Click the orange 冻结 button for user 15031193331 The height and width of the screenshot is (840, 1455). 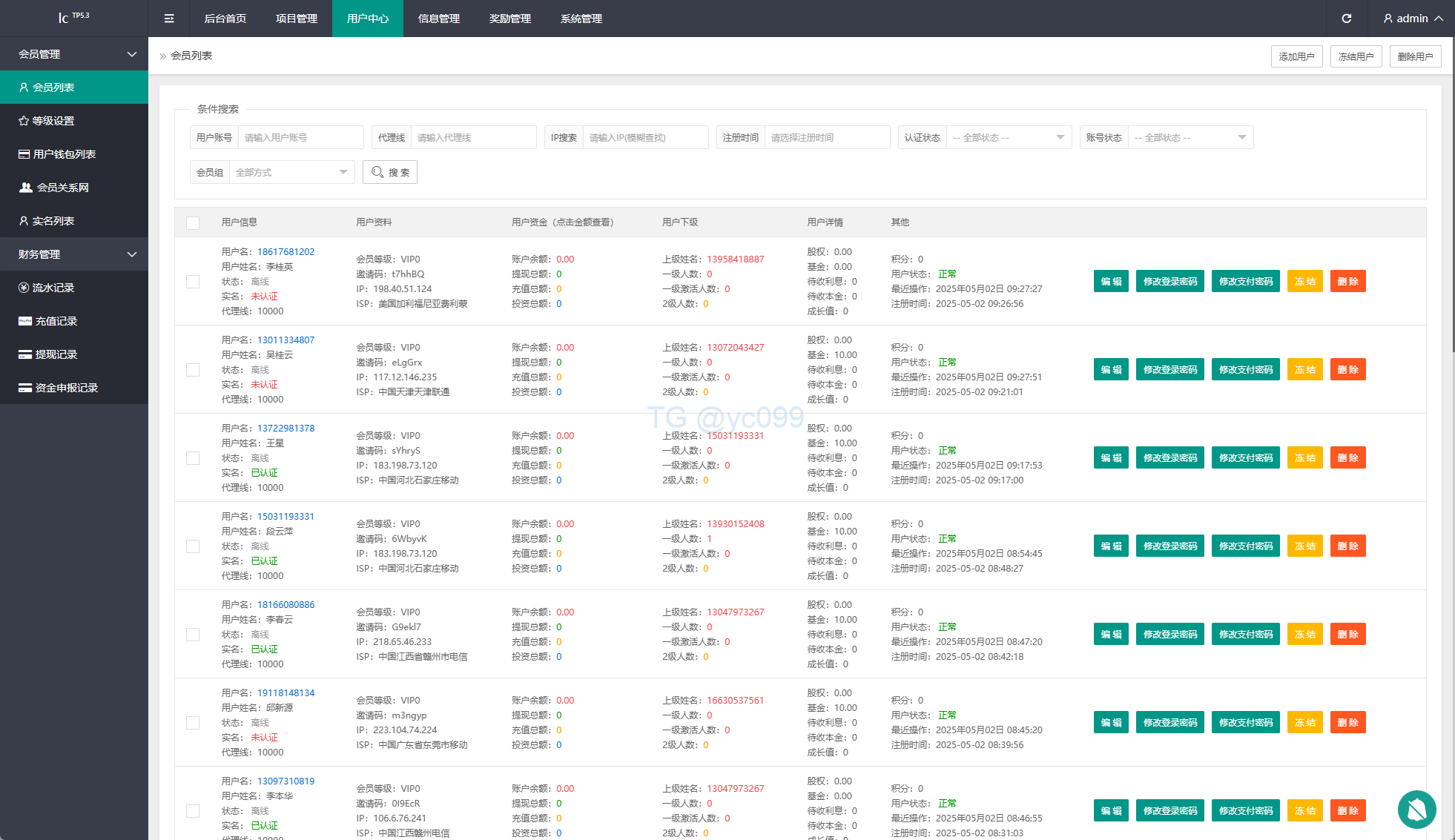click(1304, 546)
